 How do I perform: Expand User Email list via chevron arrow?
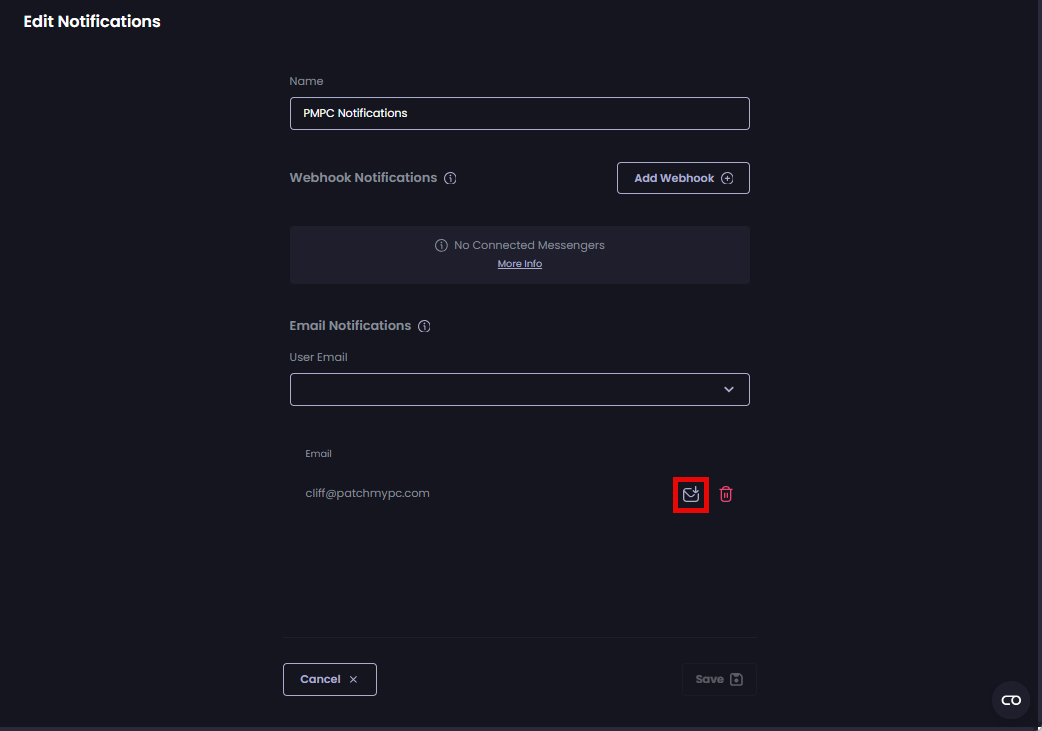[x=729, y=389]
